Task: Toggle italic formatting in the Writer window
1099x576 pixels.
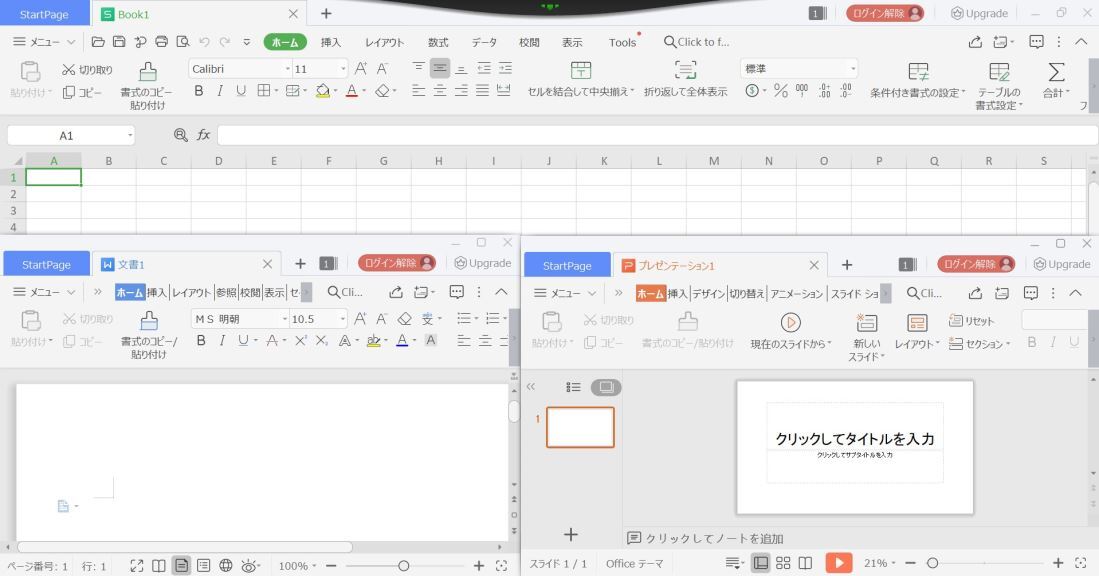Action: [220, 340]
